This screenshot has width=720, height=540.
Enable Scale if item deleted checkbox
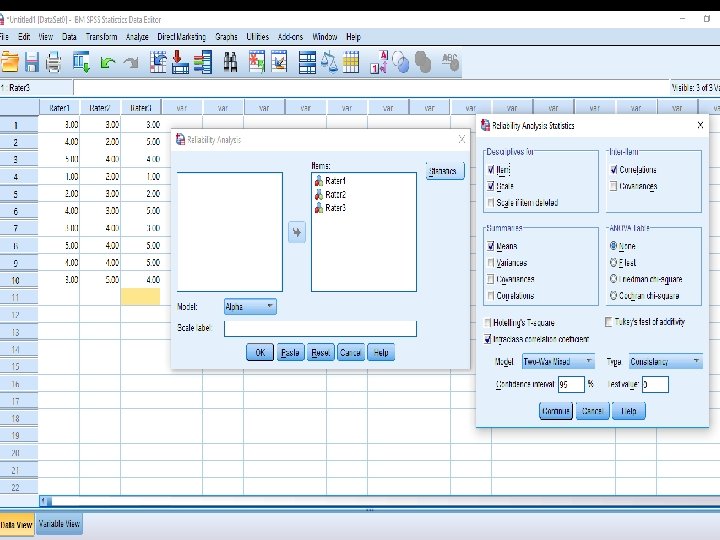point(491,202)
